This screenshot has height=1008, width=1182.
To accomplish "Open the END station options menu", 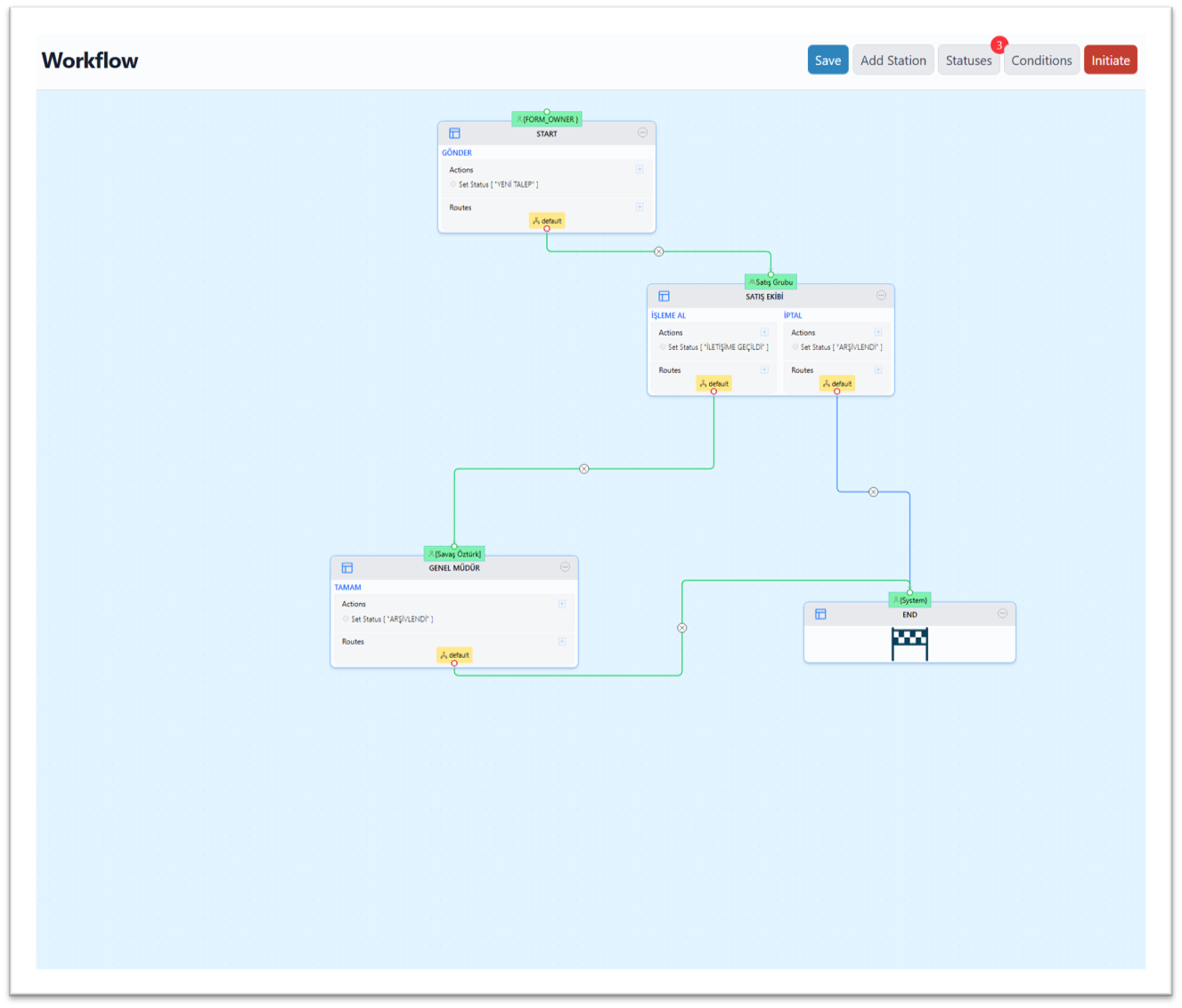I will point(1002,614).
